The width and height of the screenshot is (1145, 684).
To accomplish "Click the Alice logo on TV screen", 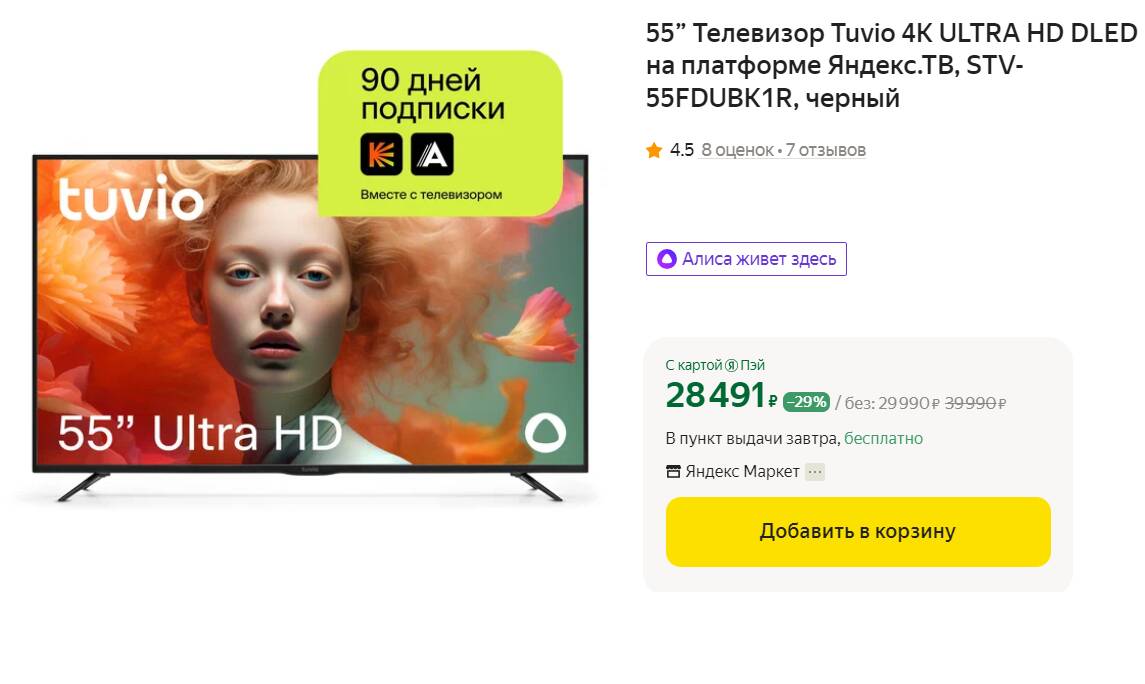I will click(x=545, y=432).
